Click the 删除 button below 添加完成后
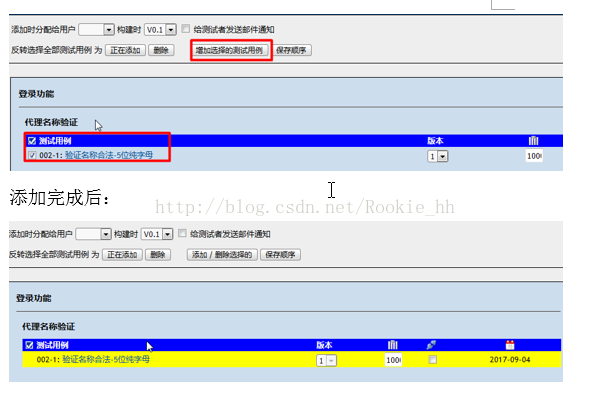 point(158,255)
